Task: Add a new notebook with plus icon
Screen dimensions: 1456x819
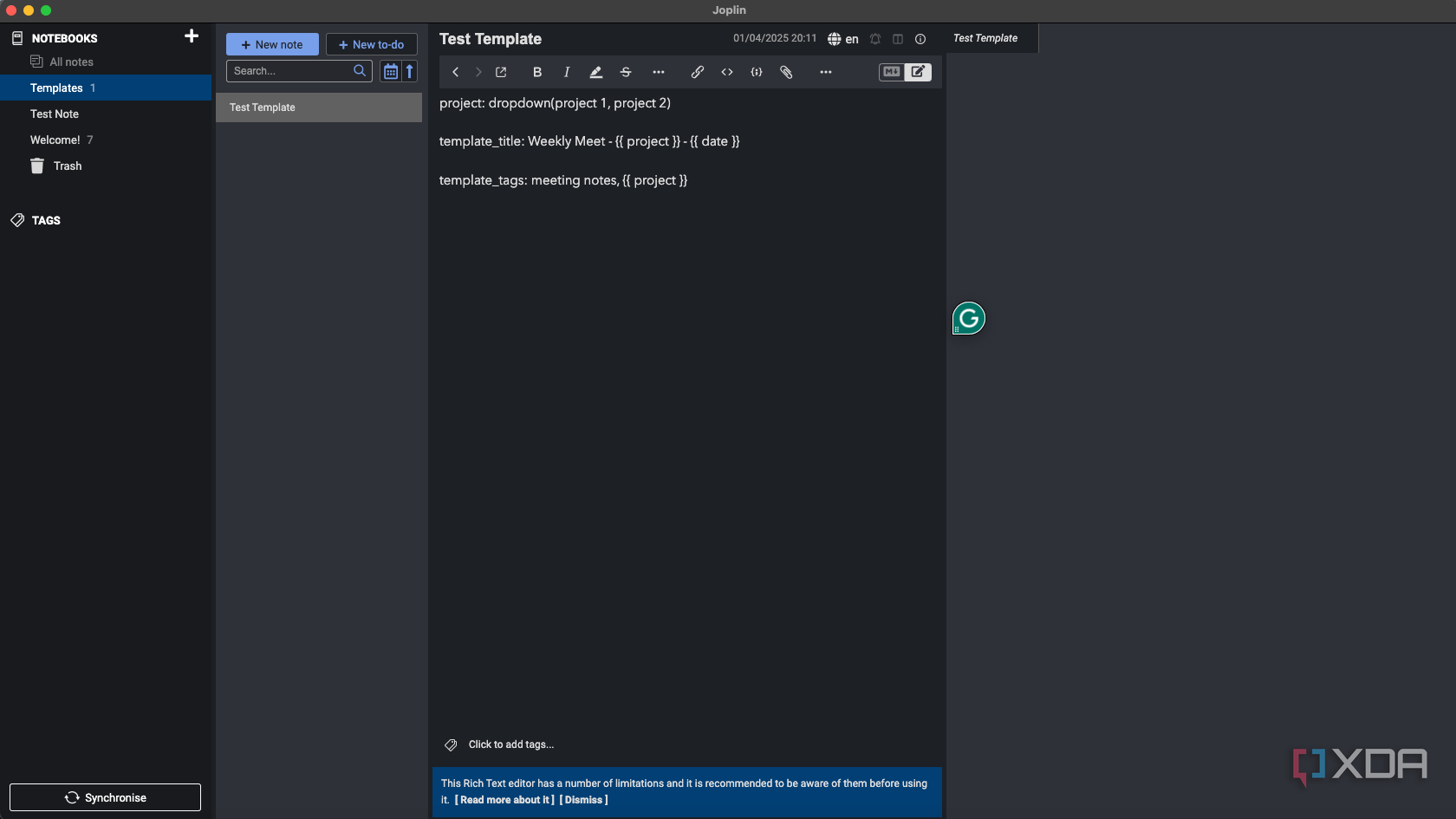Action: (192, 36)
